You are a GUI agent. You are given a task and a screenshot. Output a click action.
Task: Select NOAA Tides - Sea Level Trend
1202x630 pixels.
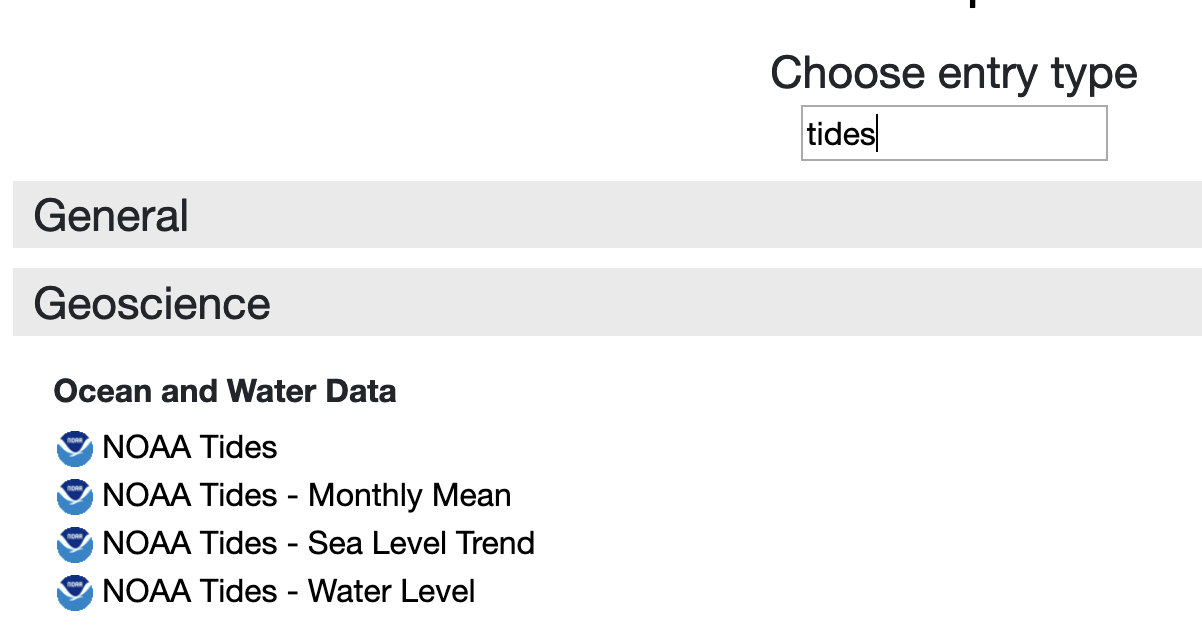319,543
